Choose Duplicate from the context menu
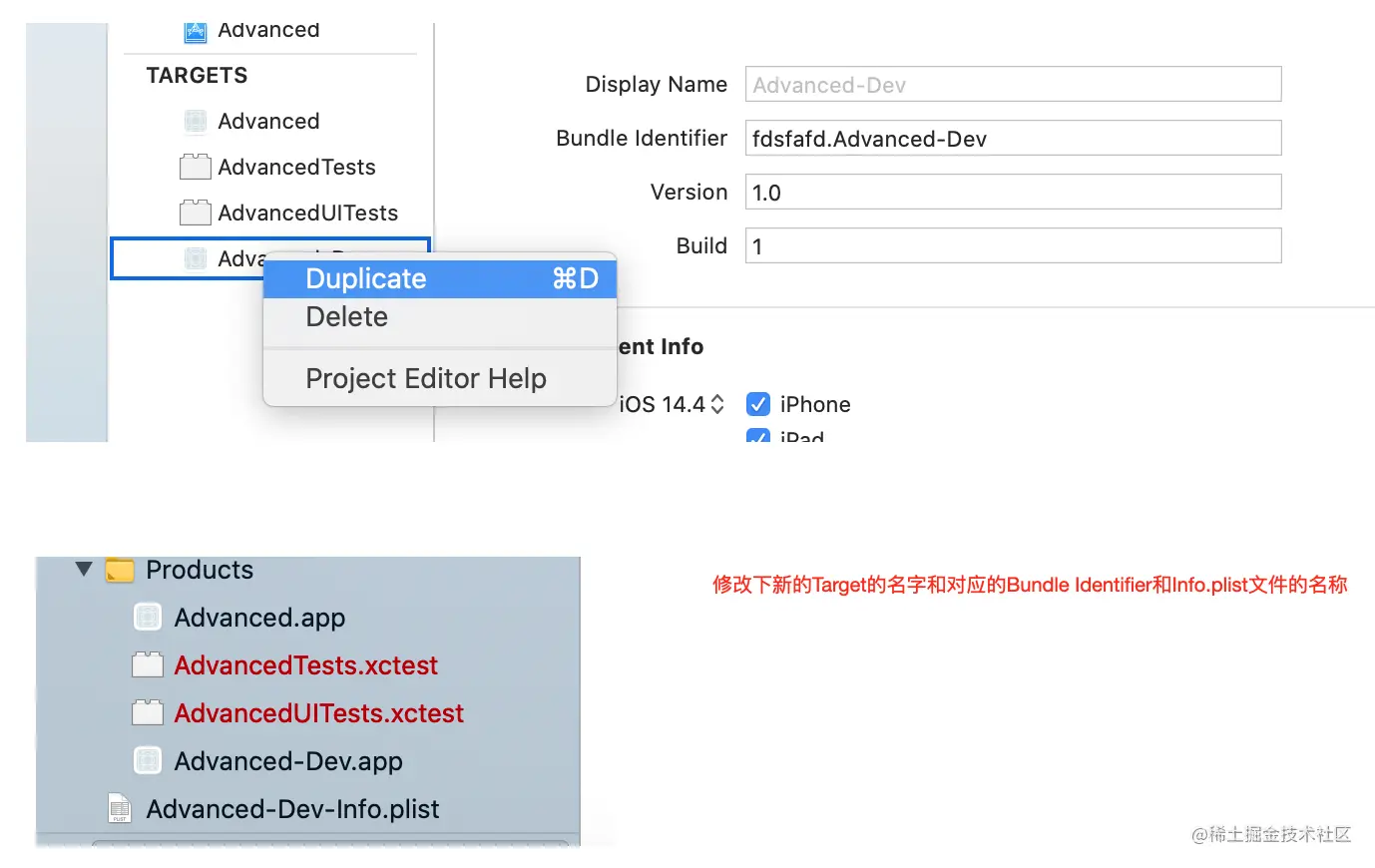The height and width of the screenshot is (868, 1375). (440, 278)
